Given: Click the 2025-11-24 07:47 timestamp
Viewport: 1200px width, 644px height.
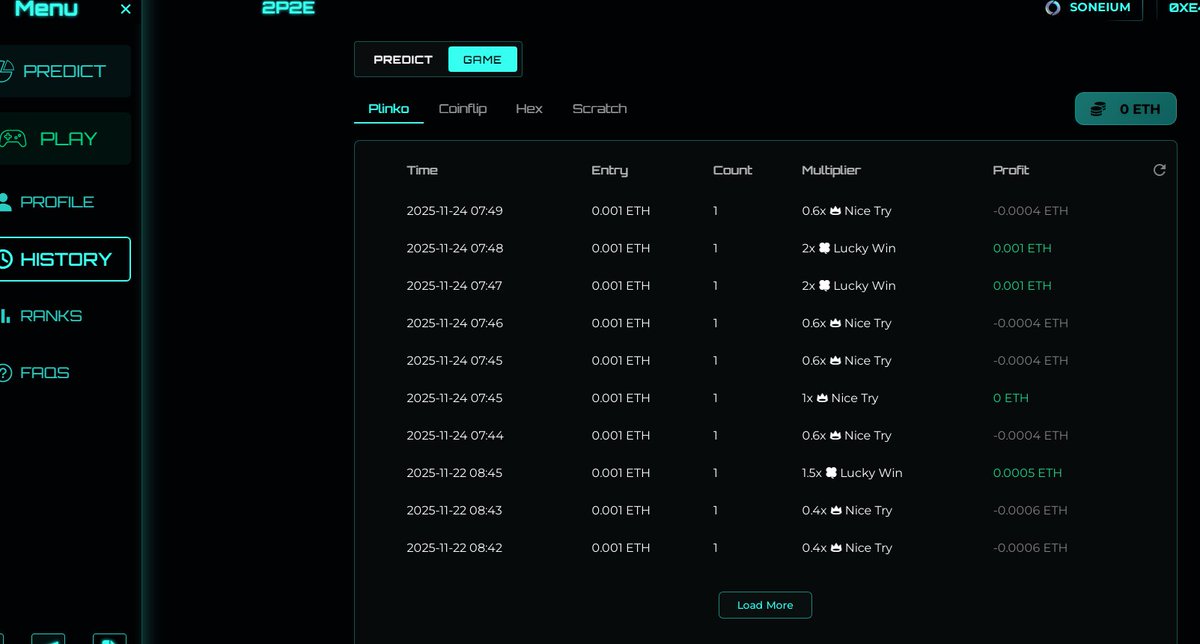Looking at the screenshot, I should [455, 286].
